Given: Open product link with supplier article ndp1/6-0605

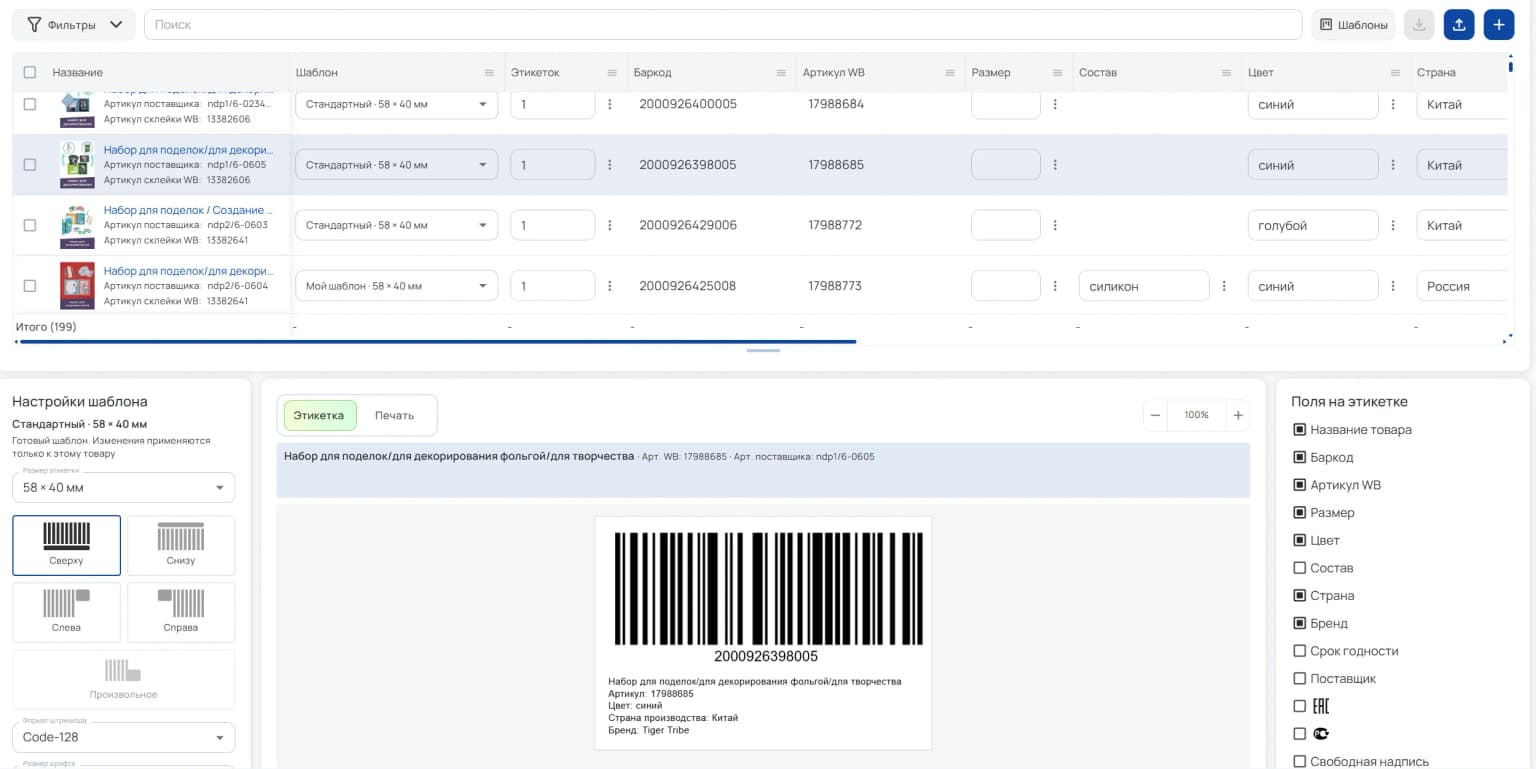Looking at the screenshot, I should pos(188,150).
